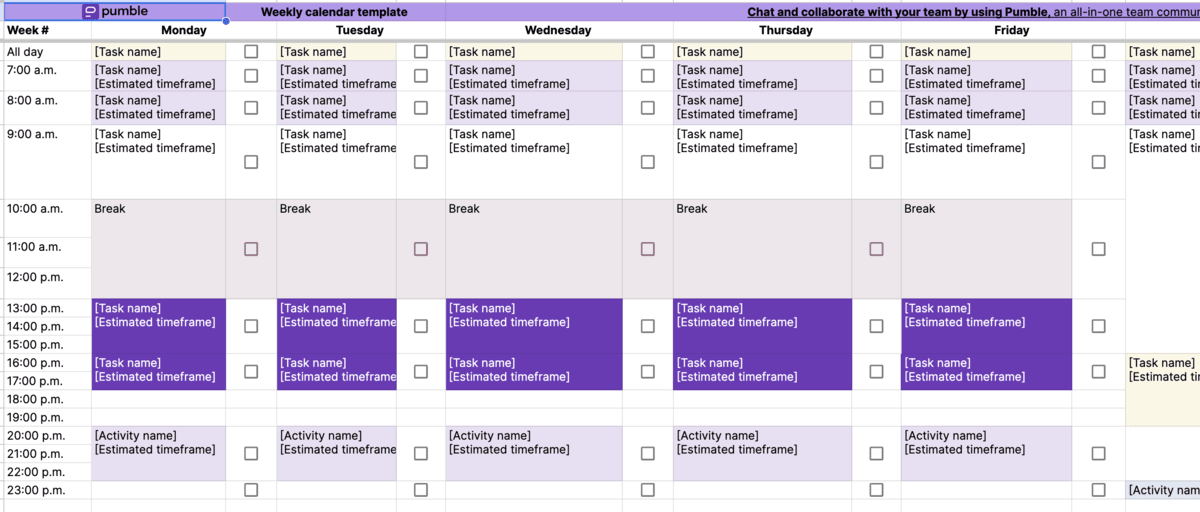
Task: Select Wednesday's purple 13:00 p.m. task cell
Action: pos(534,326)
